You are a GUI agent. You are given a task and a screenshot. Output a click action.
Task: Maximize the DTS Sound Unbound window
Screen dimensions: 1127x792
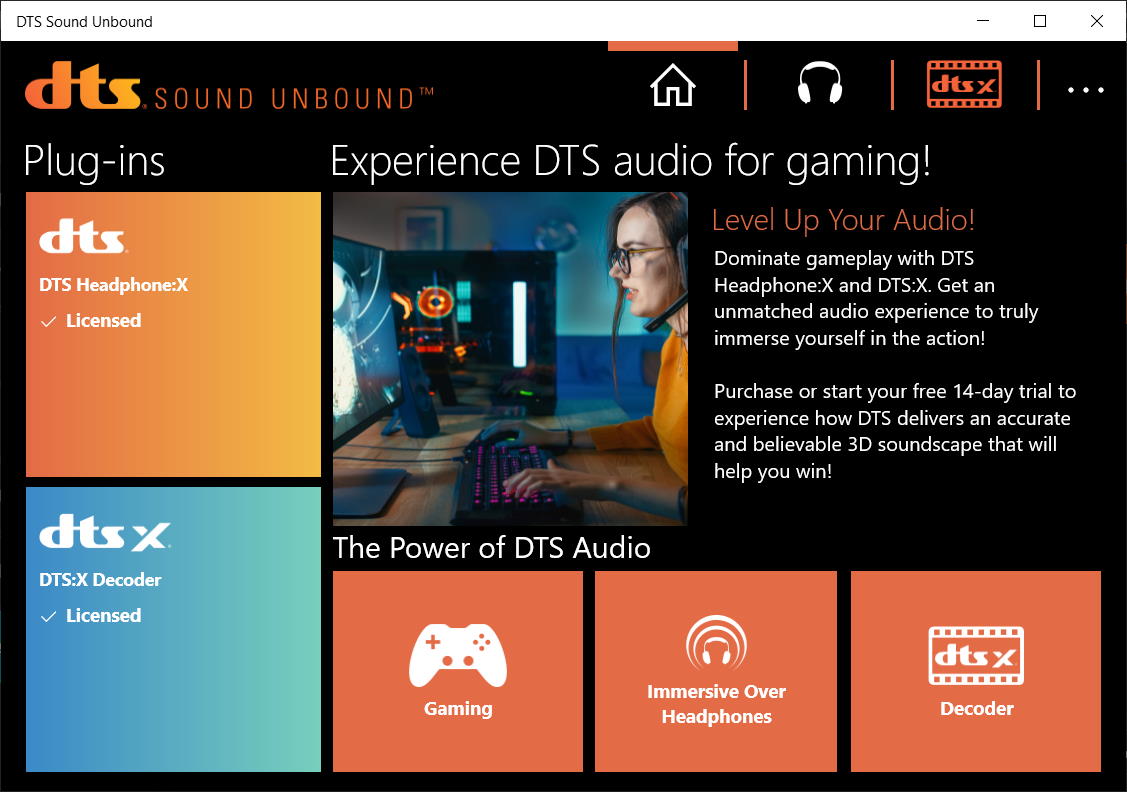(x=1040, y=21)
